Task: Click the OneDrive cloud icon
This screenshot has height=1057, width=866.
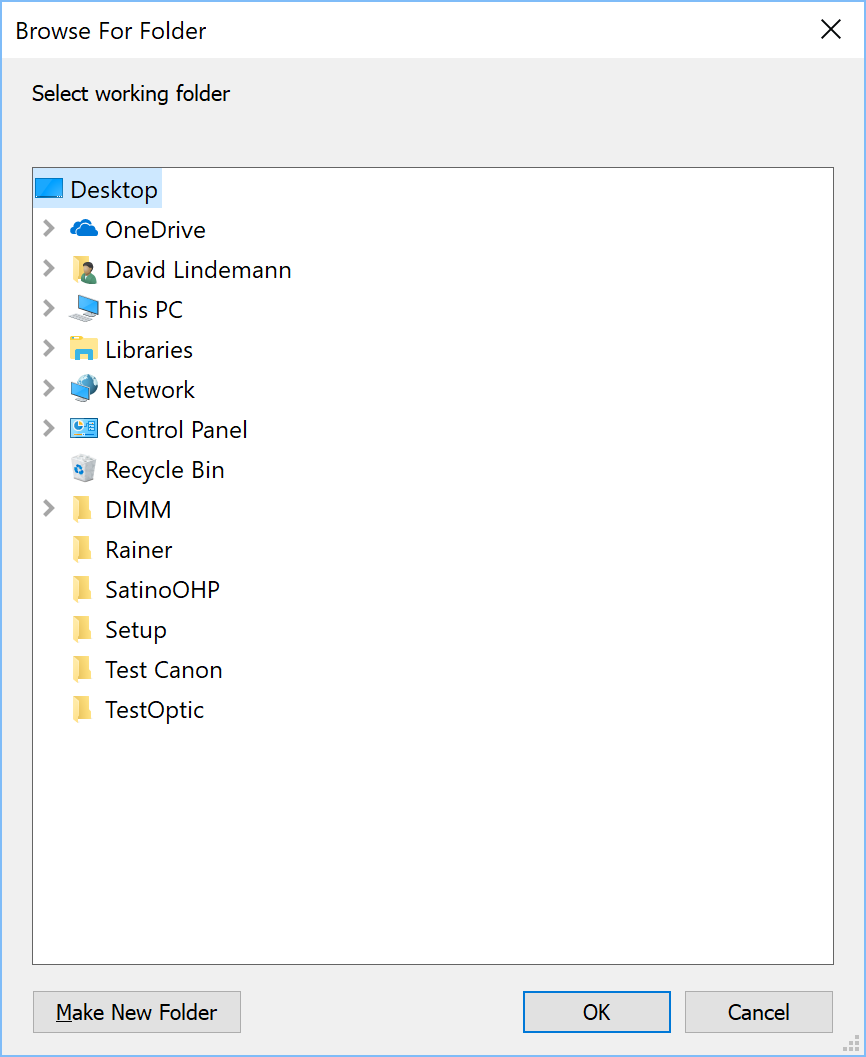Action: (x=84, y=229)
